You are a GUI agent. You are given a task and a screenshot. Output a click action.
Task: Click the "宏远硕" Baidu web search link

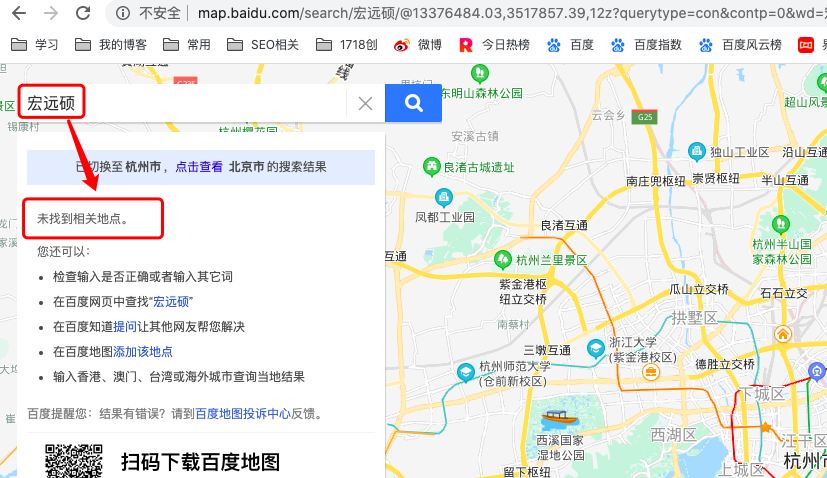(172, 301)
